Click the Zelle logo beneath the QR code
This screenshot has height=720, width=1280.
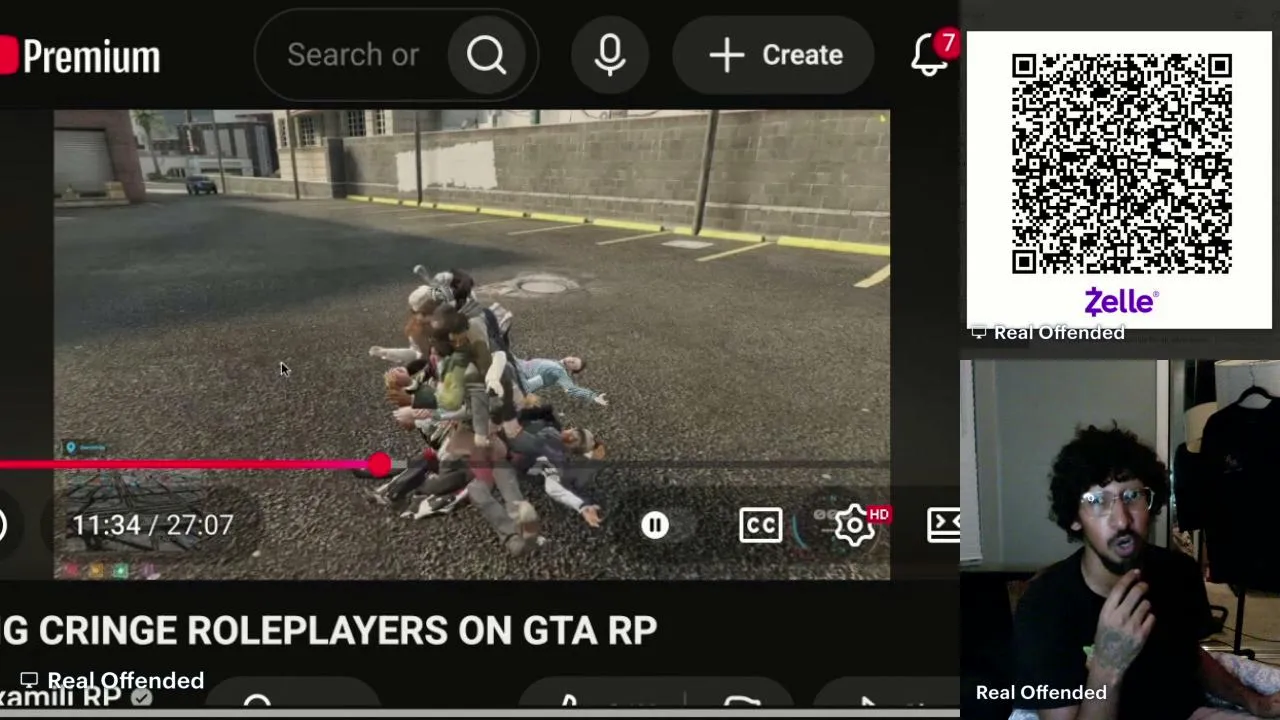click(1121, 301)
